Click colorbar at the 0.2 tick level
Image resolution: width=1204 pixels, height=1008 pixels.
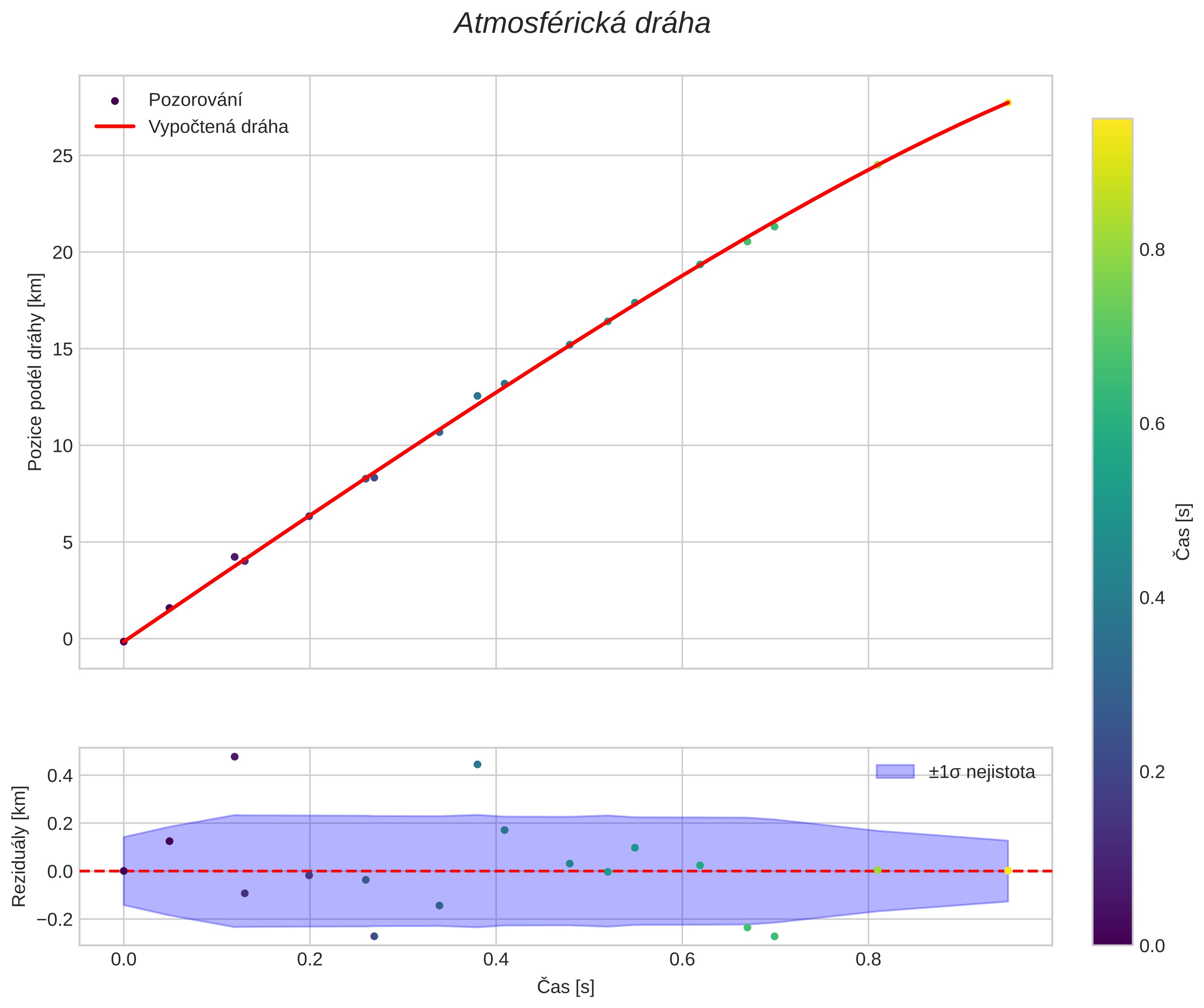click(1112, 772)
